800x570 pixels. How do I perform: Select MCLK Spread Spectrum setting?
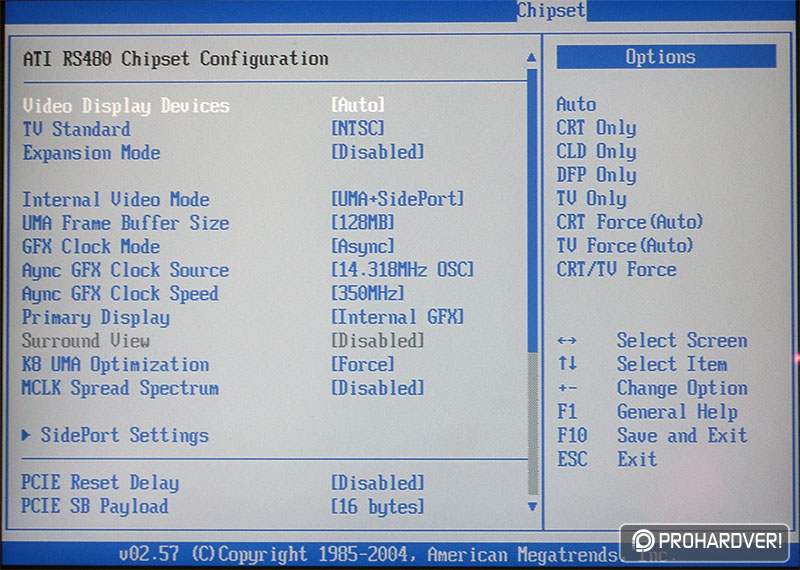coord(120,388)
